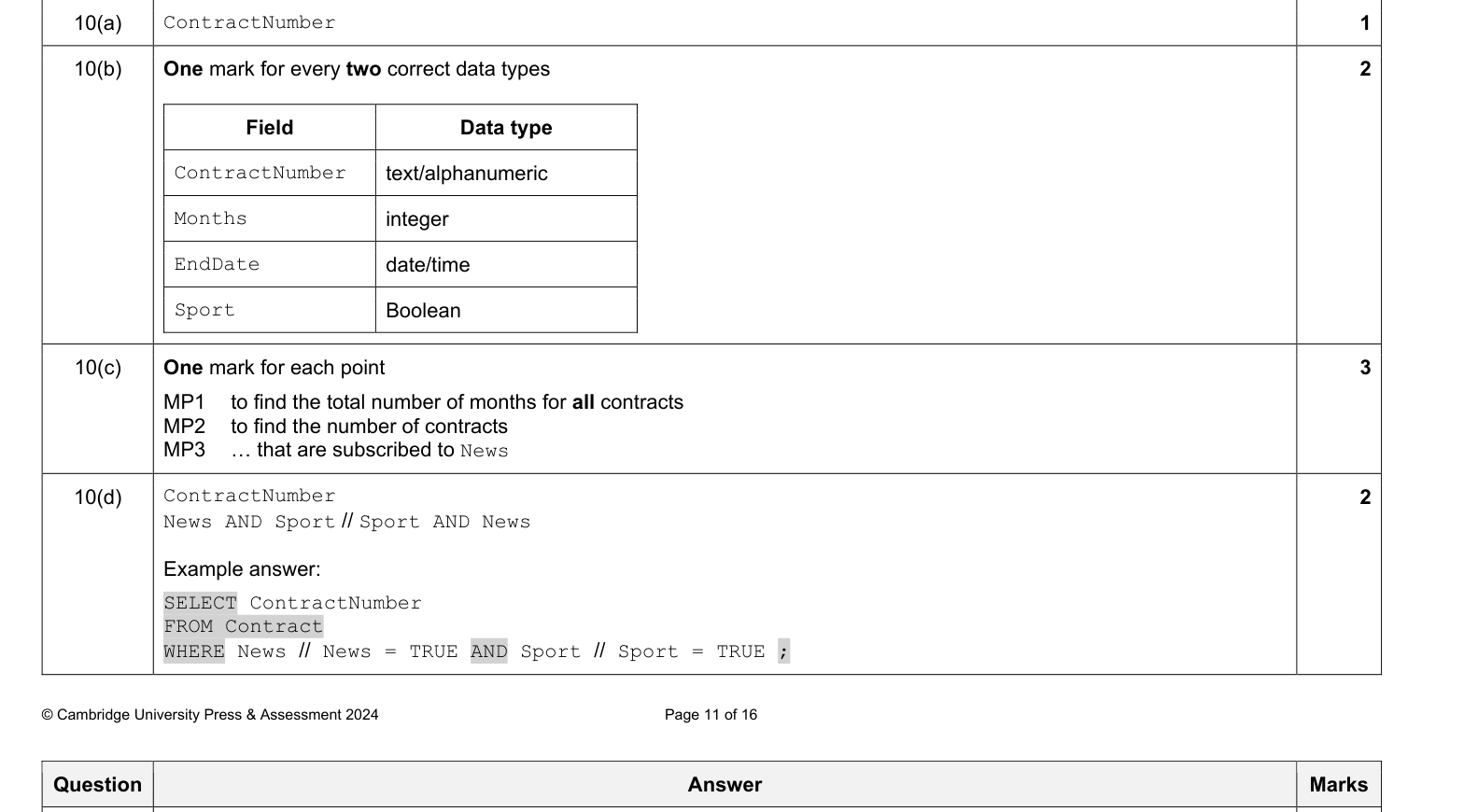Viewport: 1464px width, 812px height.
Task: Click MP3 line about subscribed to News
Action: (336, 450)
